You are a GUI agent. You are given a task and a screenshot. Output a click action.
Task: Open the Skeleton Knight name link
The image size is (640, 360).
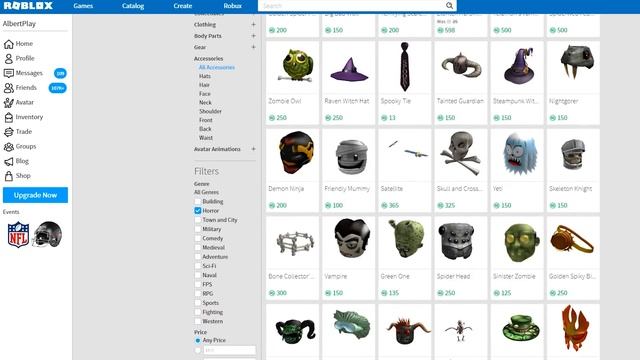pyautogui.click(x=571, y=189)
